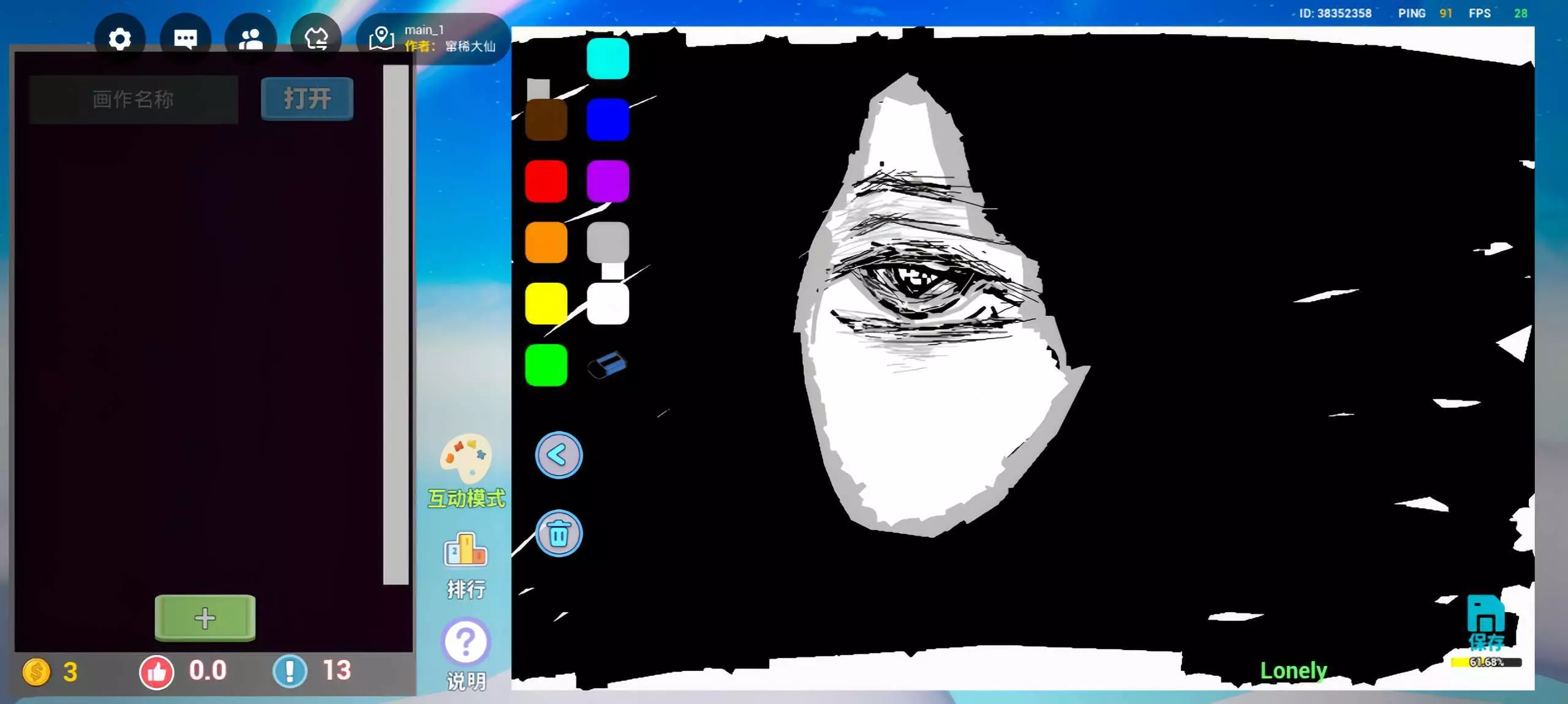This screenshot has width=1568, height=704.
Task: Click the red thumbs-up like icon
Action: (157, 672)
